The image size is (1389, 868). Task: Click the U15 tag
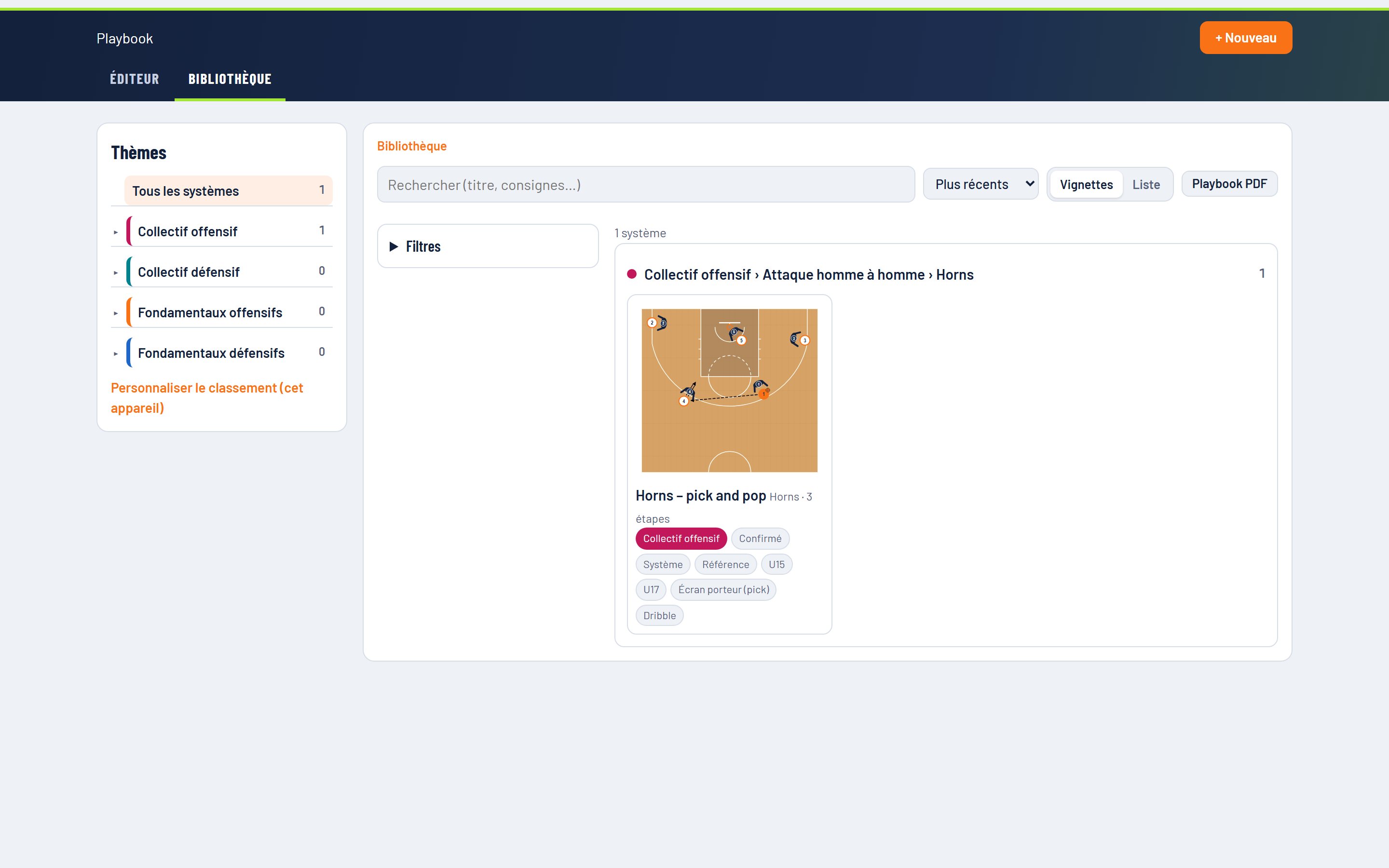coord(776,564)
